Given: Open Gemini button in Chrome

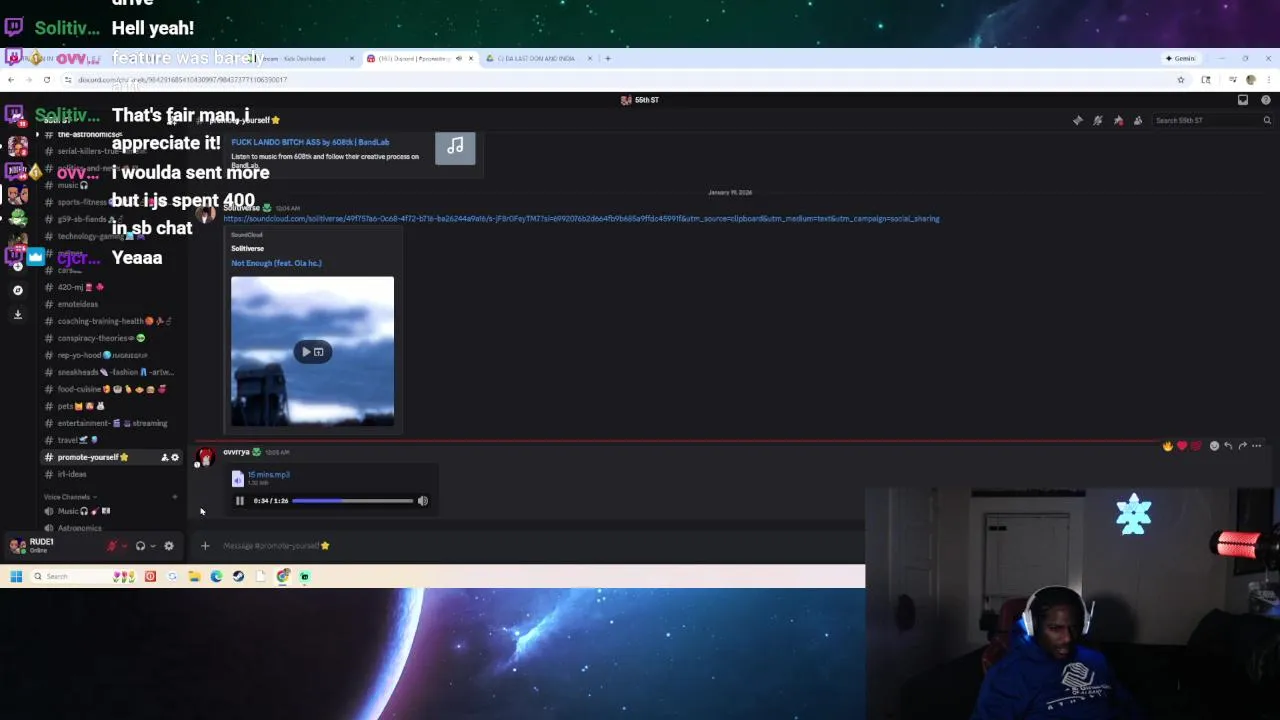Looking at the screenshot, I should point(1181,58).
